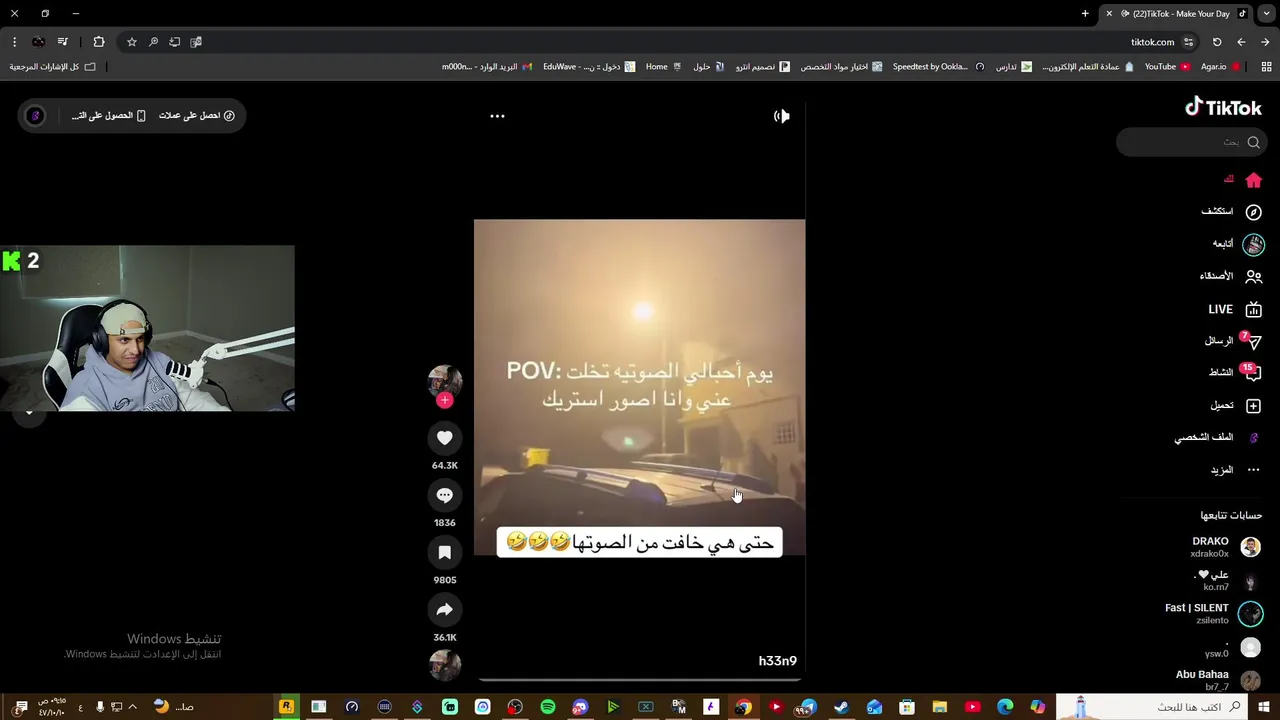Seek using the video progress bar
Screen dimensions: 1280x720
639,680
